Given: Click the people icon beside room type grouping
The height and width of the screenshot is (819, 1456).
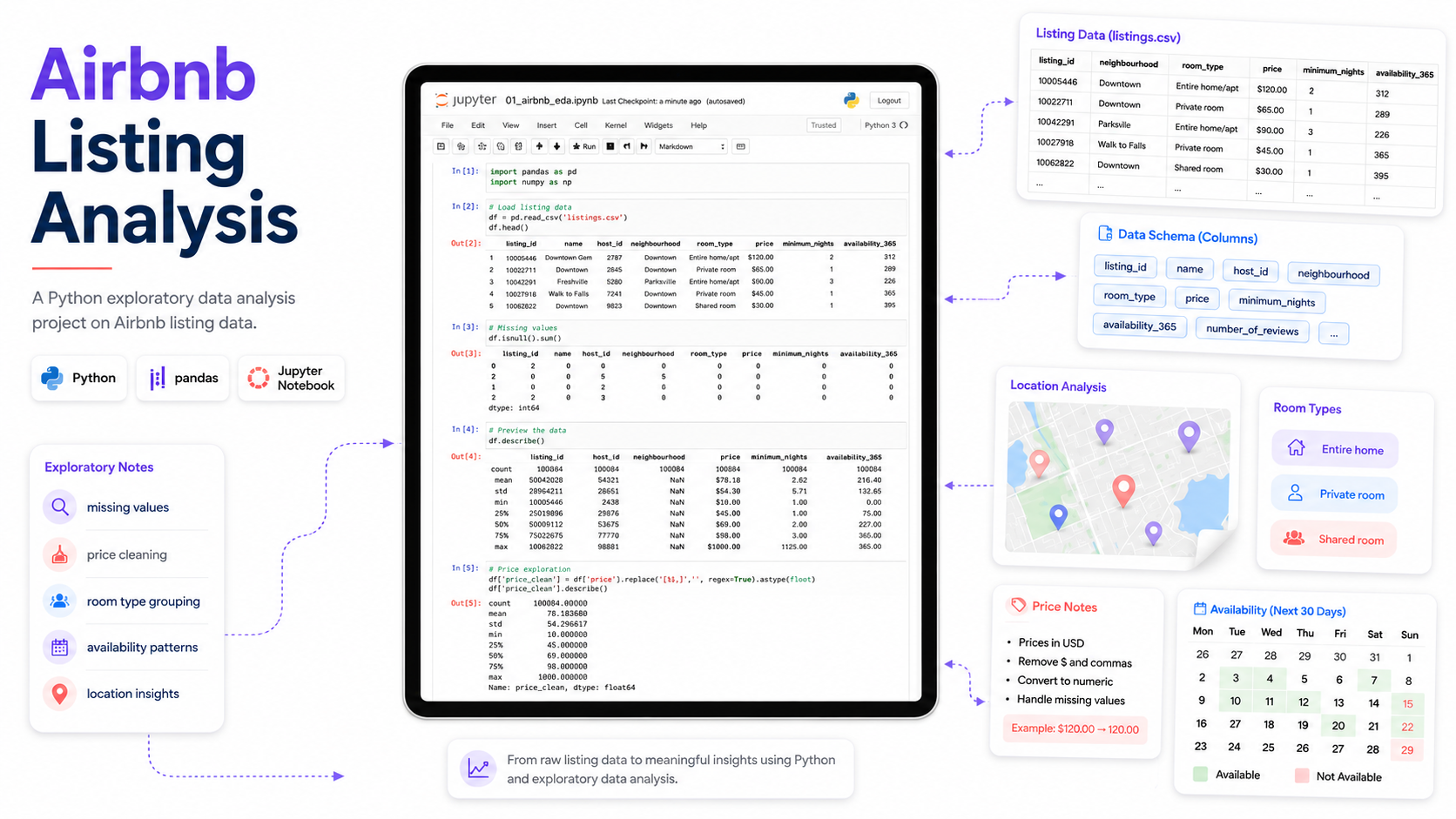Looking at the screenshot, I should (x=59, y=601).
